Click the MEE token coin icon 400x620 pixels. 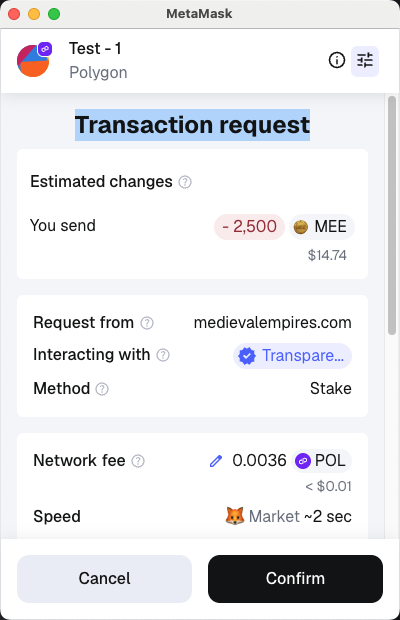click(x=301, y=227)
